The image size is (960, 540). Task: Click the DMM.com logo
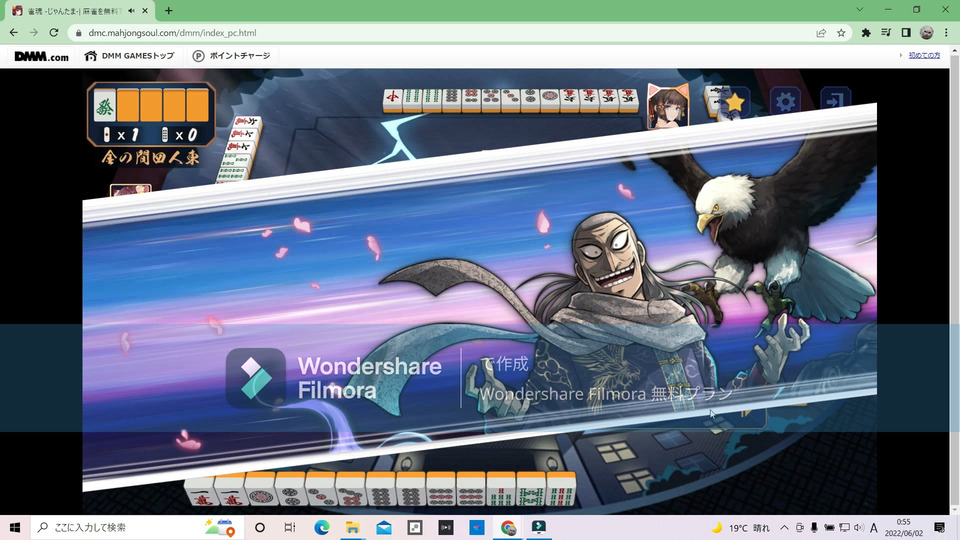[x=41, y=56]
